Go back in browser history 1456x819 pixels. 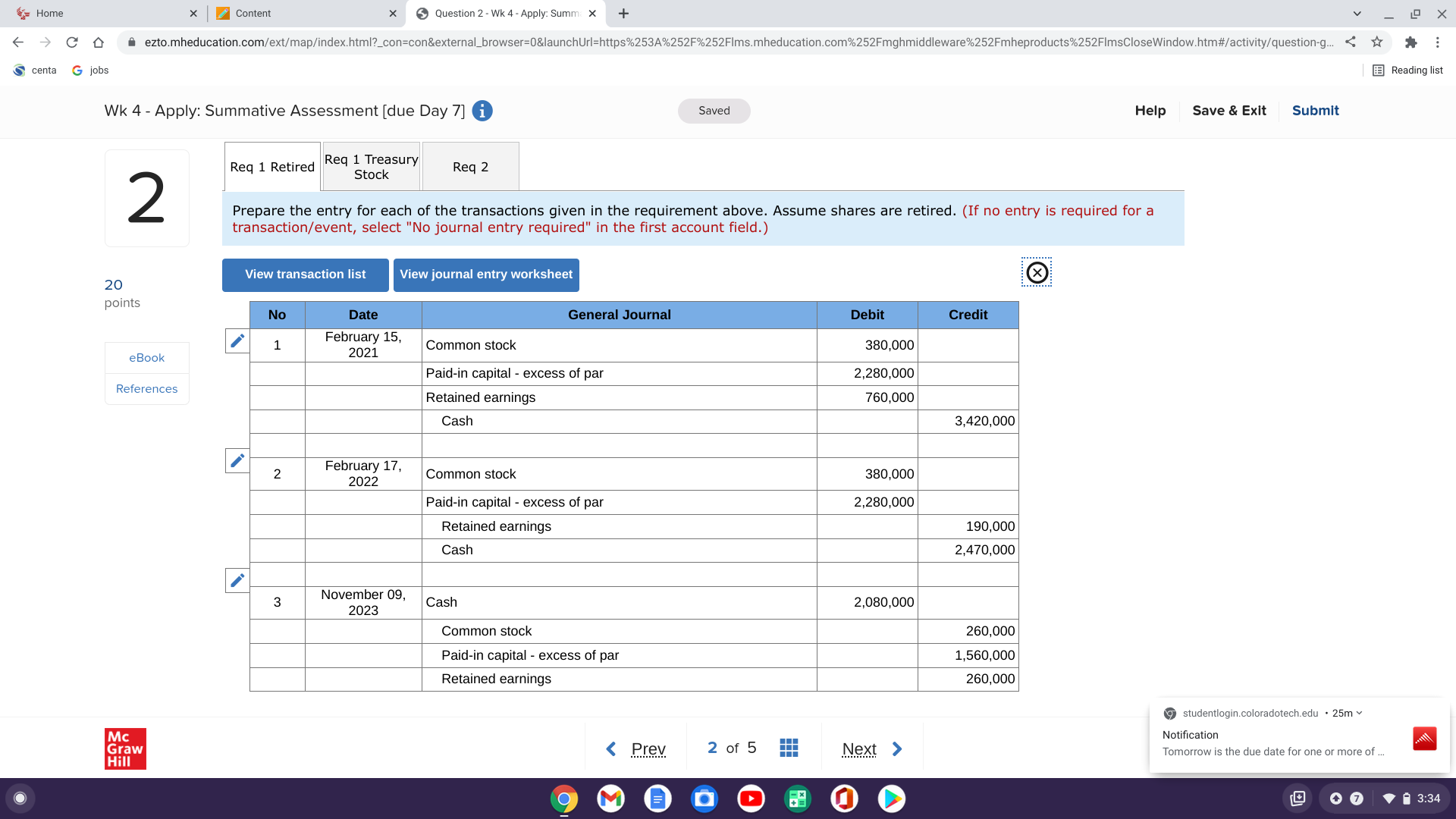point(18,42)
